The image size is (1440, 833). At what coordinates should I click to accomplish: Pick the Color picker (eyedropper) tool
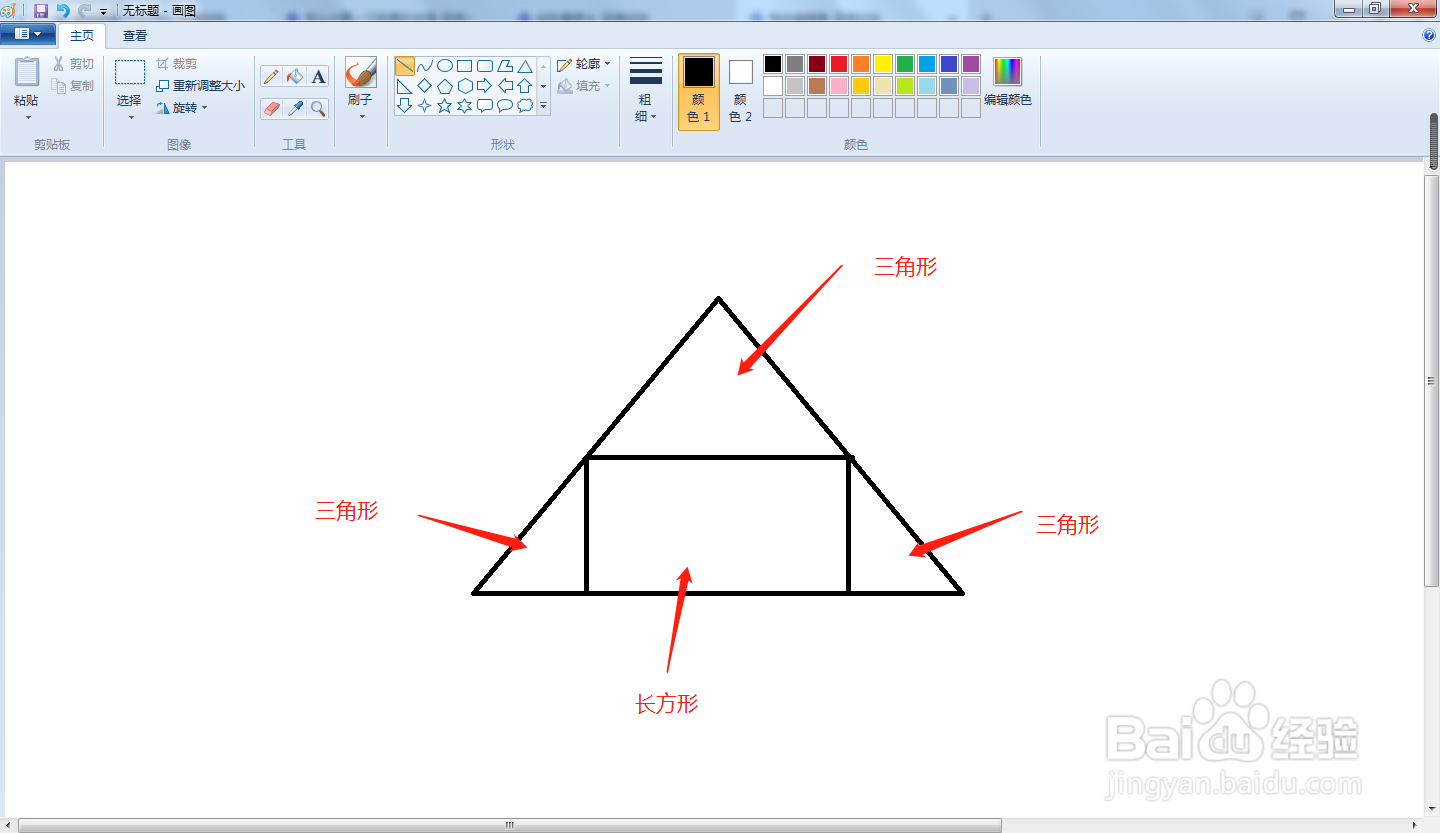point(295,107)
